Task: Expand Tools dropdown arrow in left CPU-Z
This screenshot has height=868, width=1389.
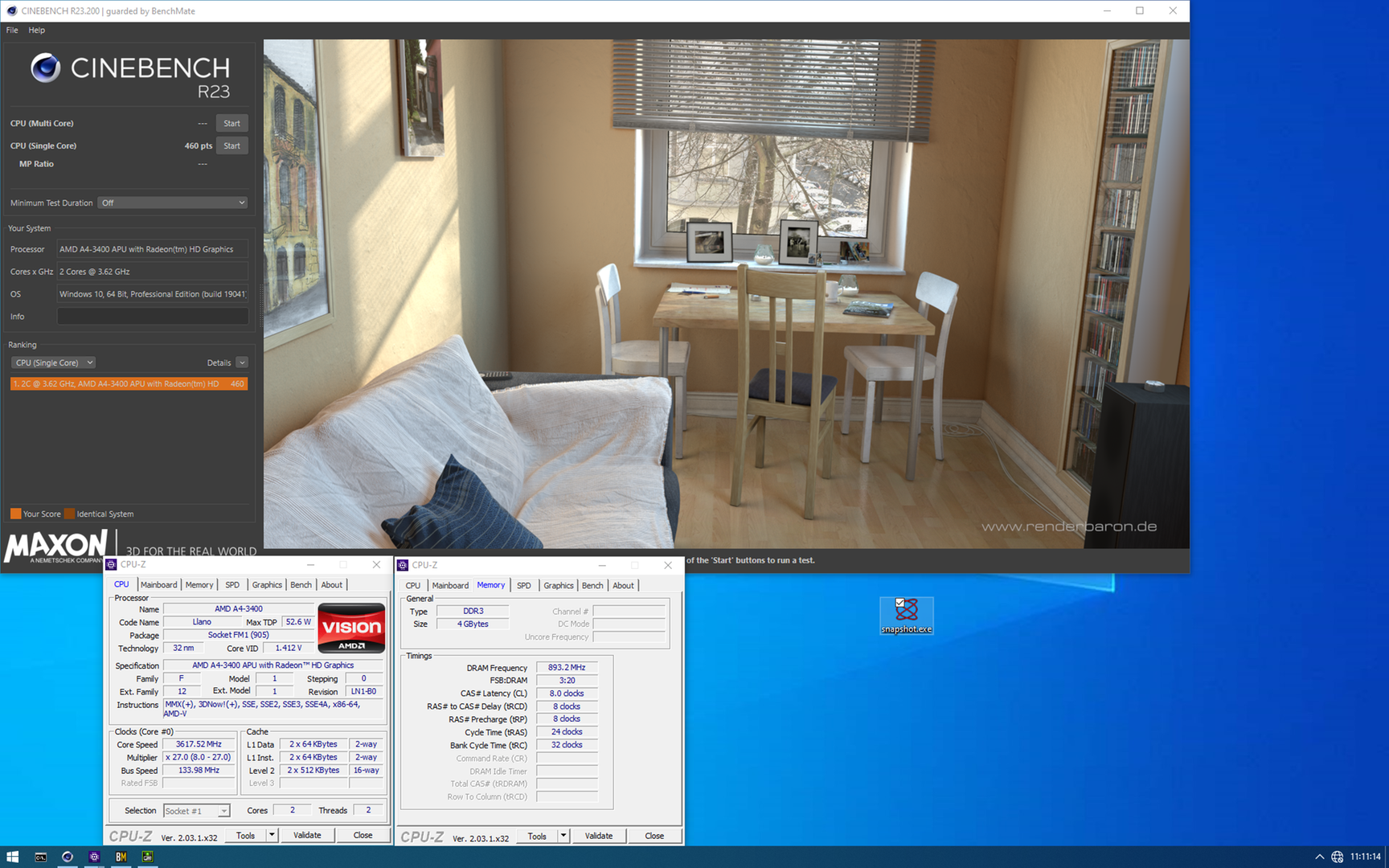Action: (272, 836)
